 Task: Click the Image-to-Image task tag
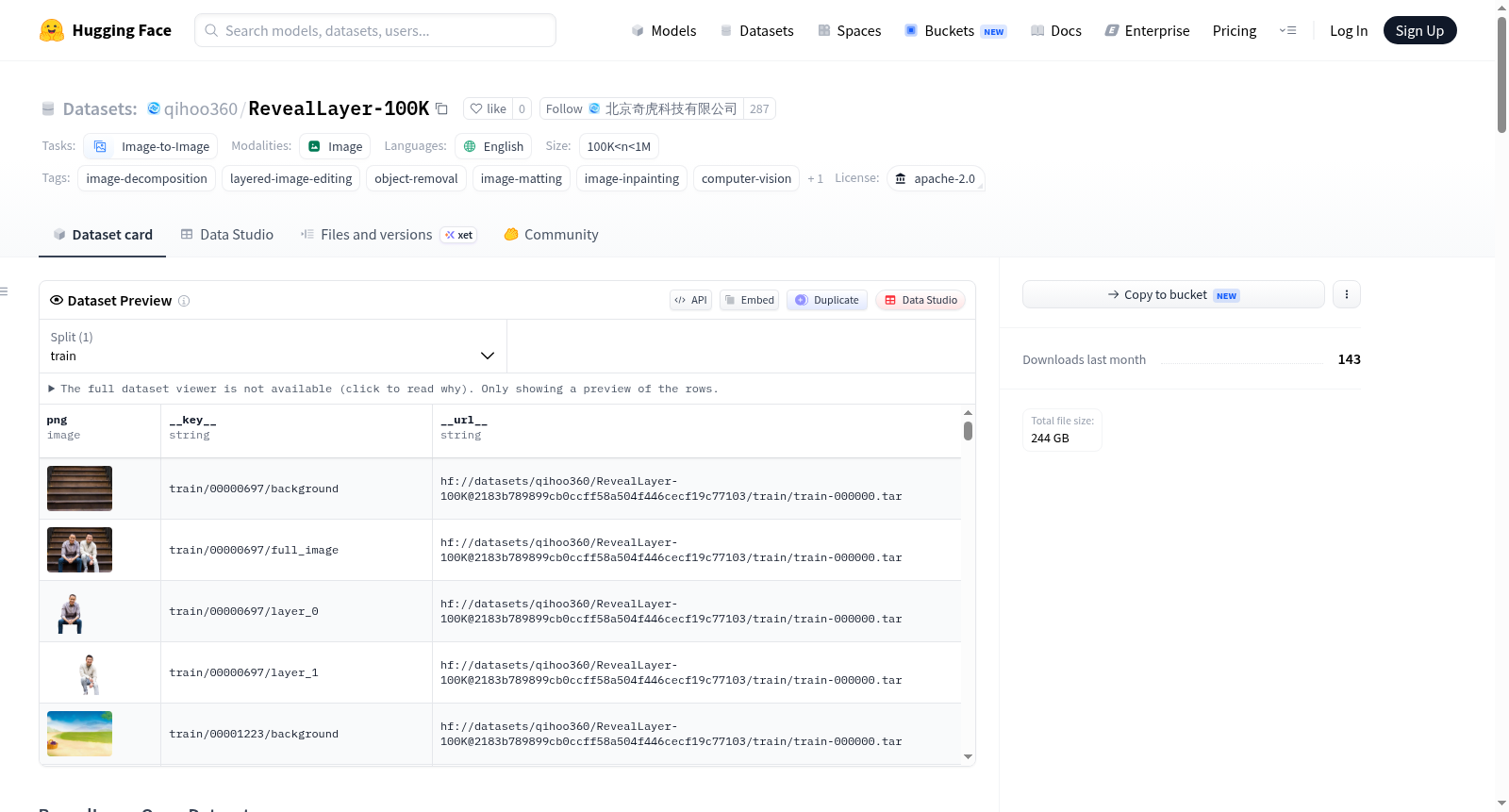(151, 146)
